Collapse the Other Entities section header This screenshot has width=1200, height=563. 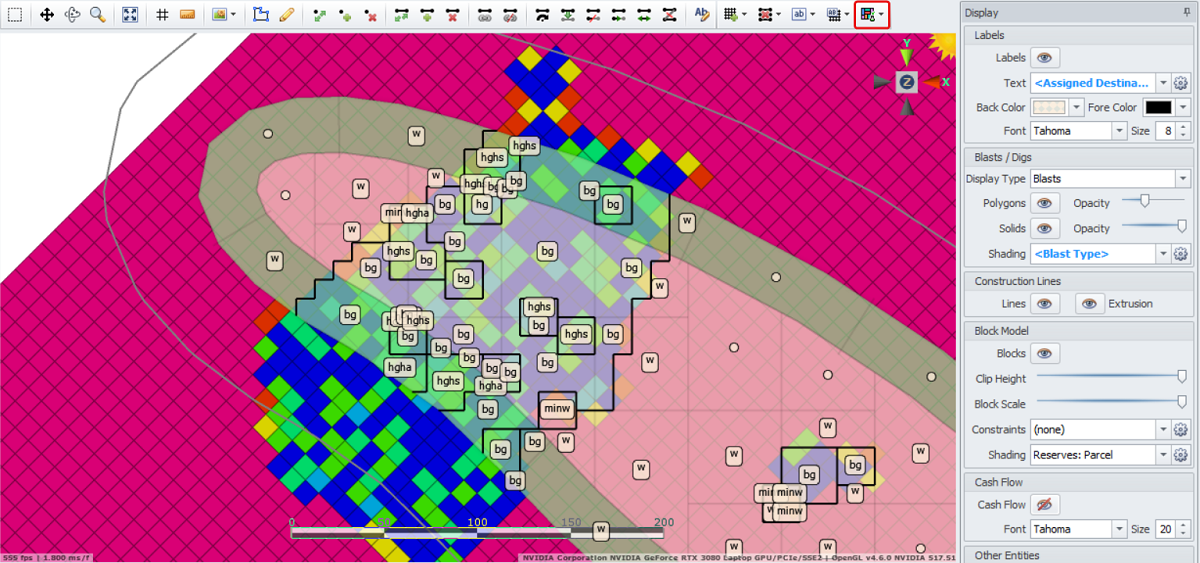[1007, 555]
